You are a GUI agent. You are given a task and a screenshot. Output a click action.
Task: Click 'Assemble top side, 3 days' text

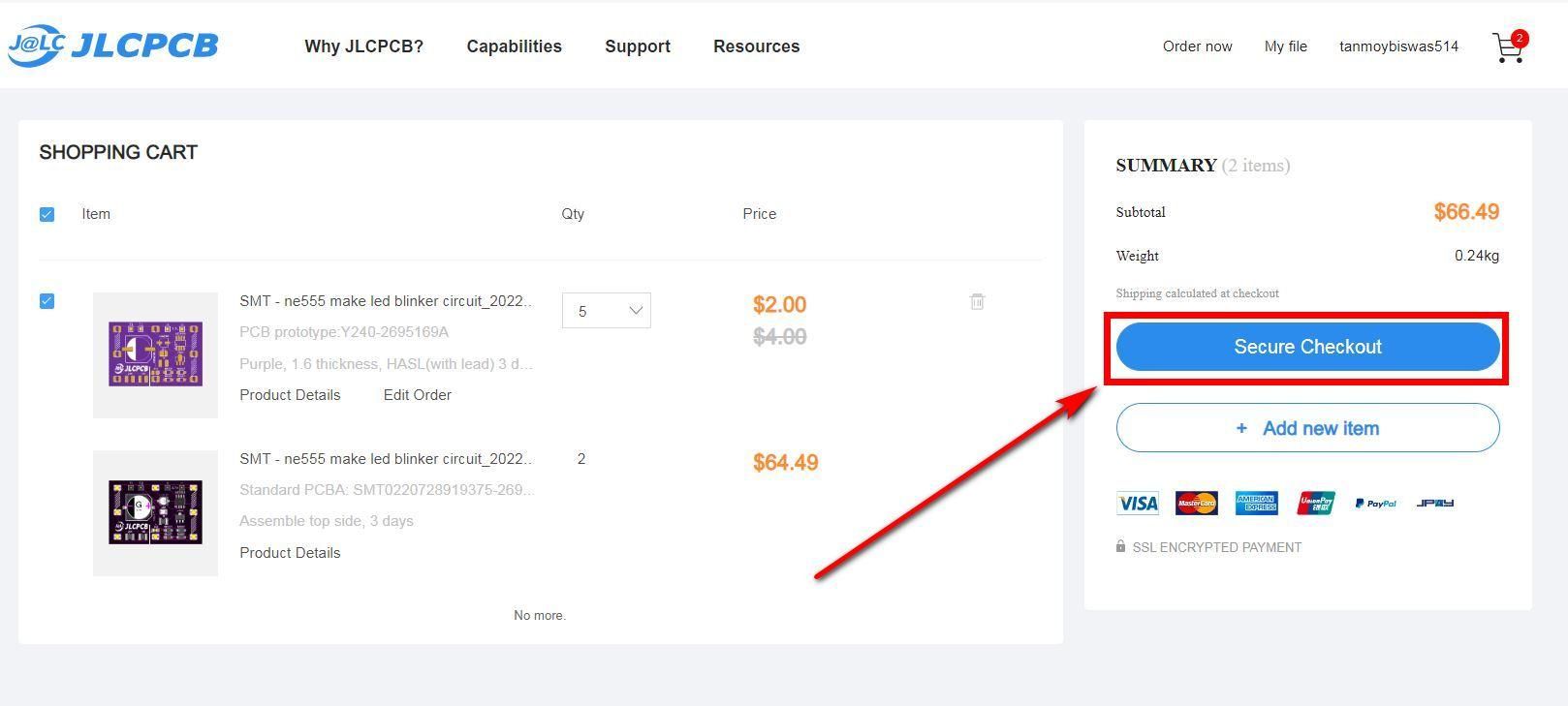[x=327, y=521]
